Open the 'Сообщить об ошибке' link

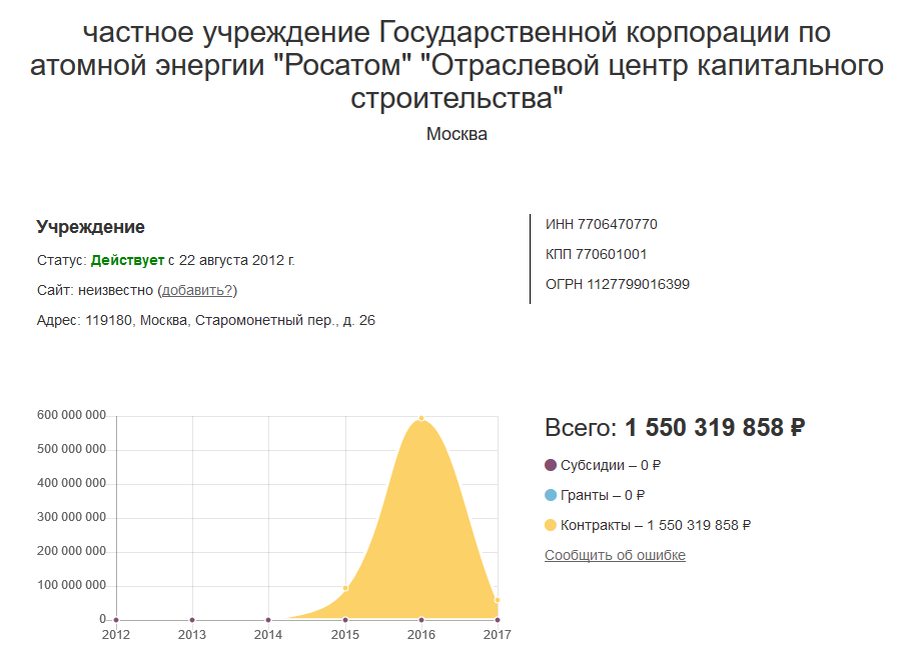click(x=615, y=555)
